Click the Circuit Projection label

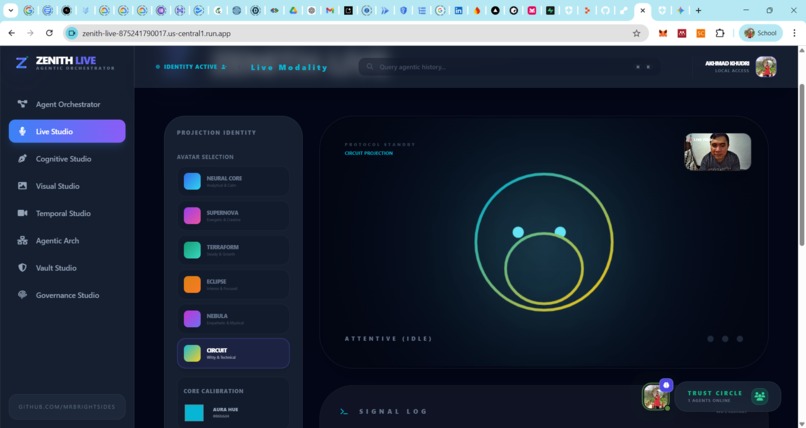369,153
